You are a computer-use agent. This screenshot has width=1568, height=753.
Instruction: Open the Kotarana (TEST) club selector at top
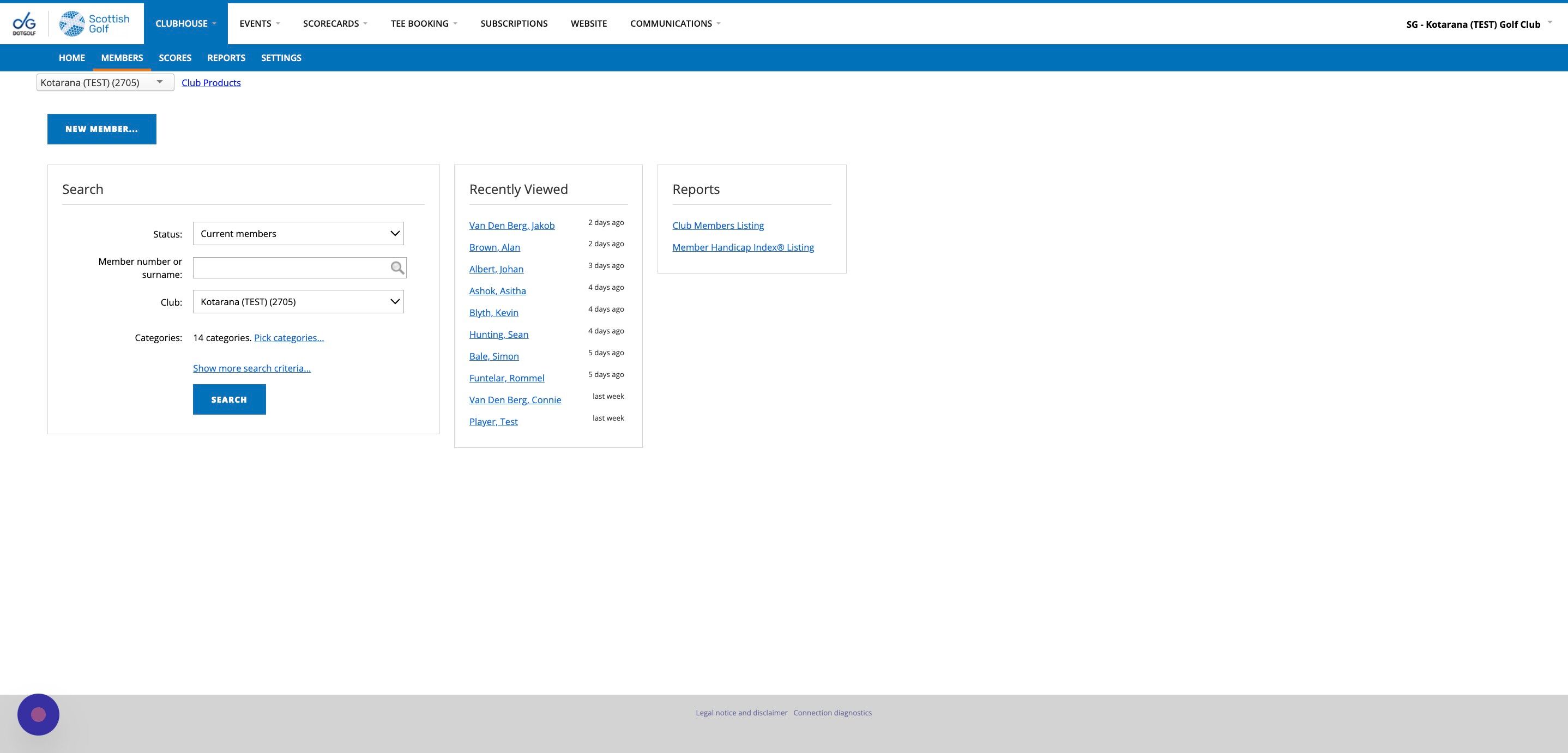point(105,83)
